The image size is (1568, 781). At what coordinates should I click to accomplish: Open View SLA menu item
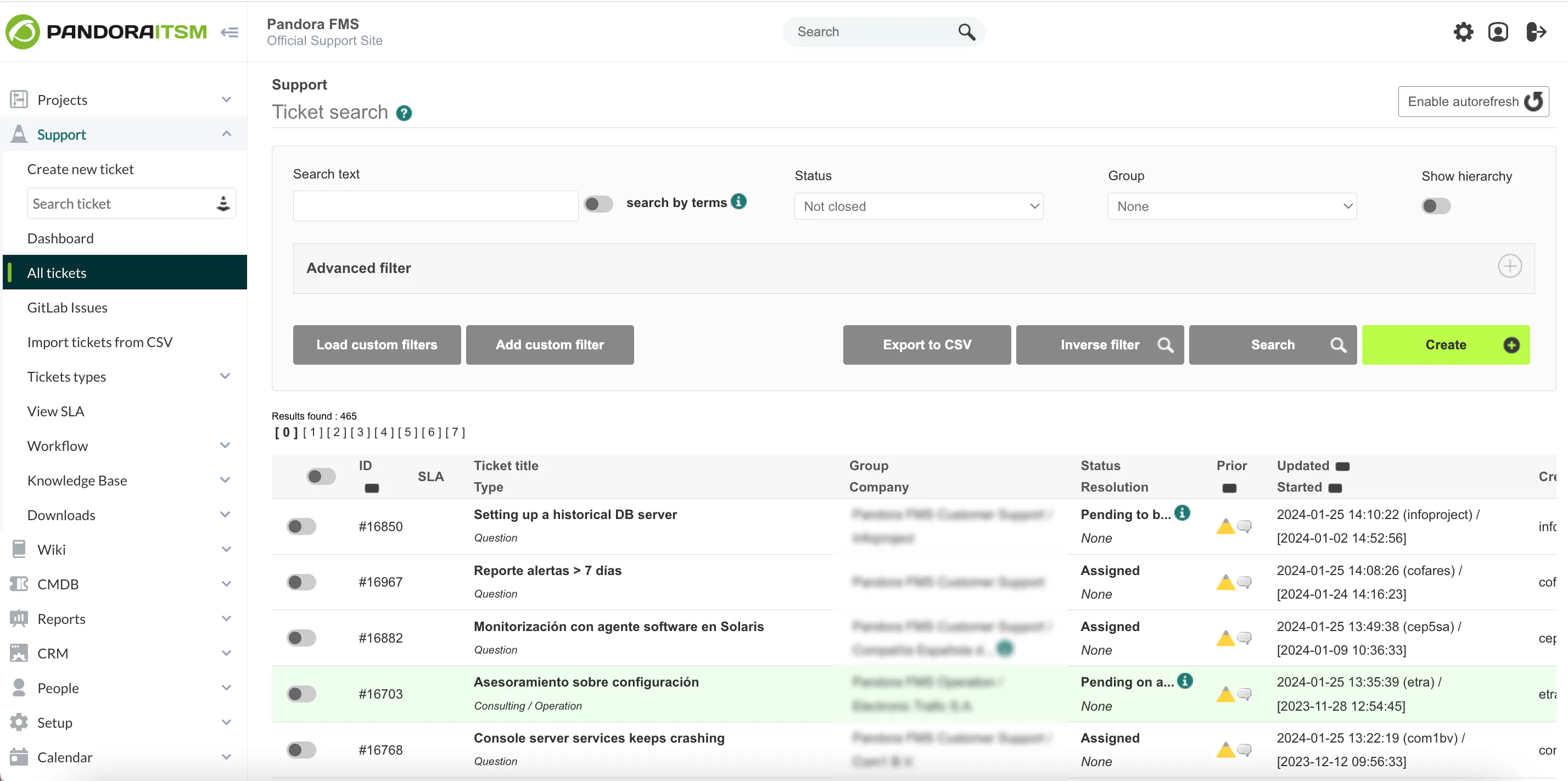[x=55, y=411]
